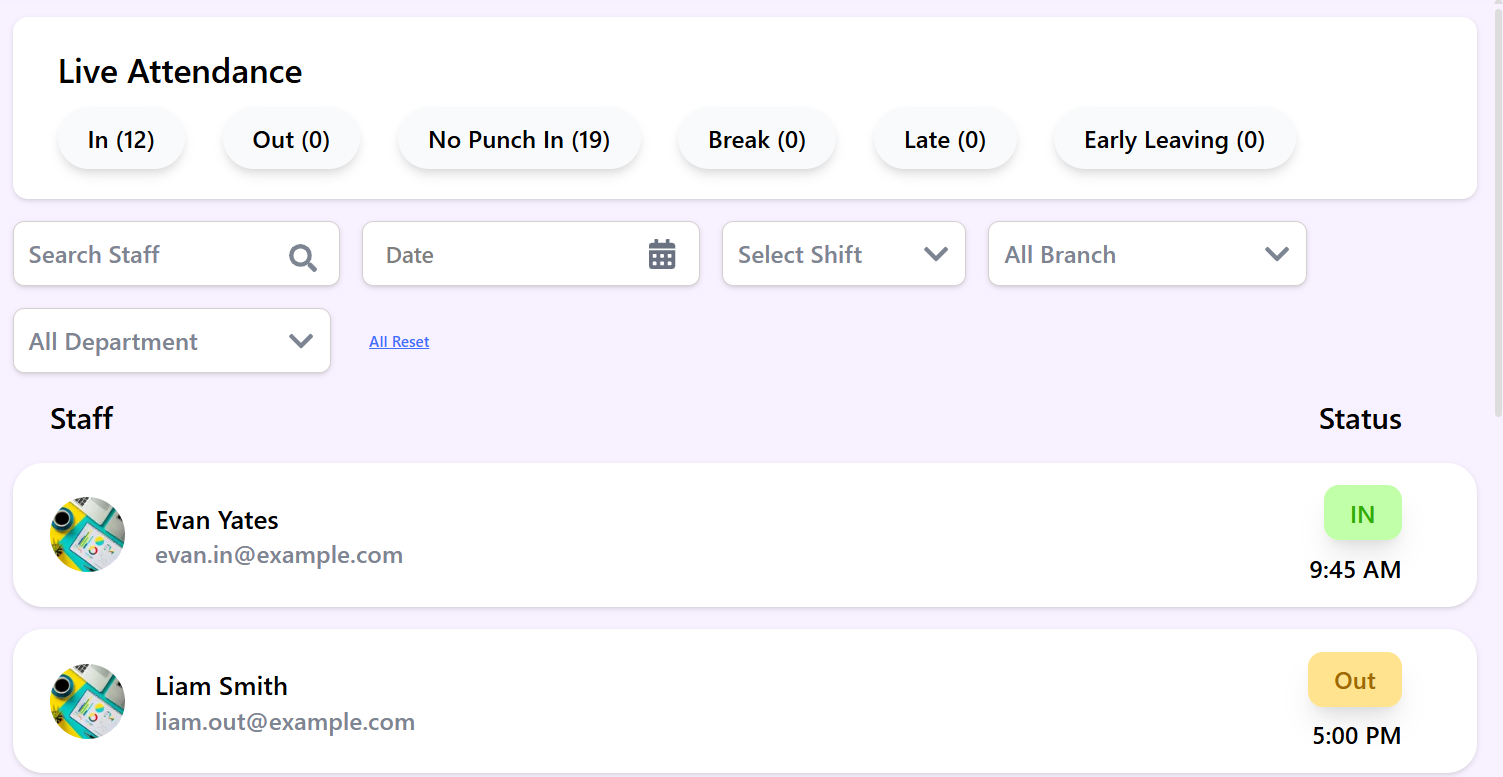
Task: Click the All Reset link
Action: tap(399, 341)
